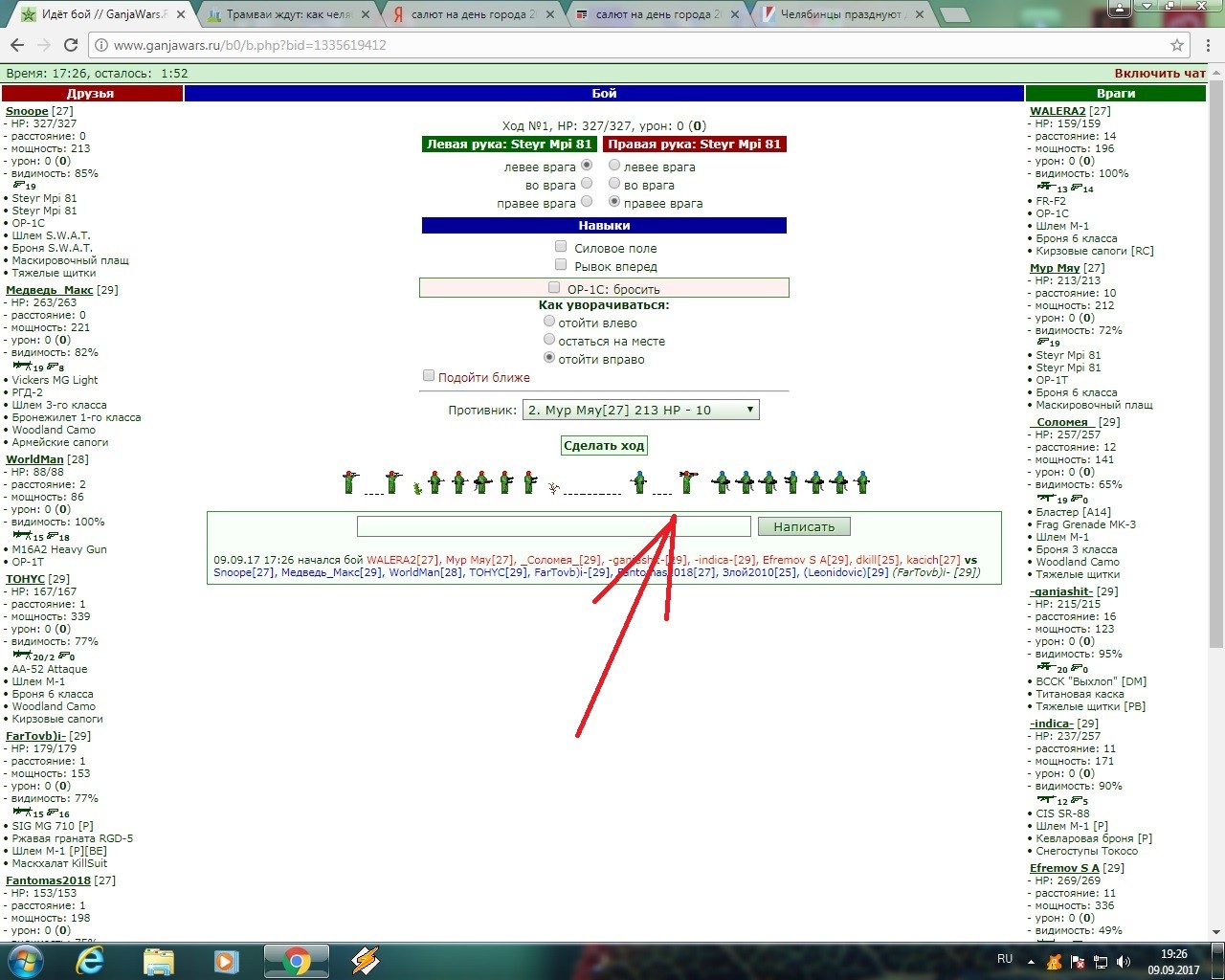
Task: Select left hand 'во врага' radio
Action: tap(587, 184)
